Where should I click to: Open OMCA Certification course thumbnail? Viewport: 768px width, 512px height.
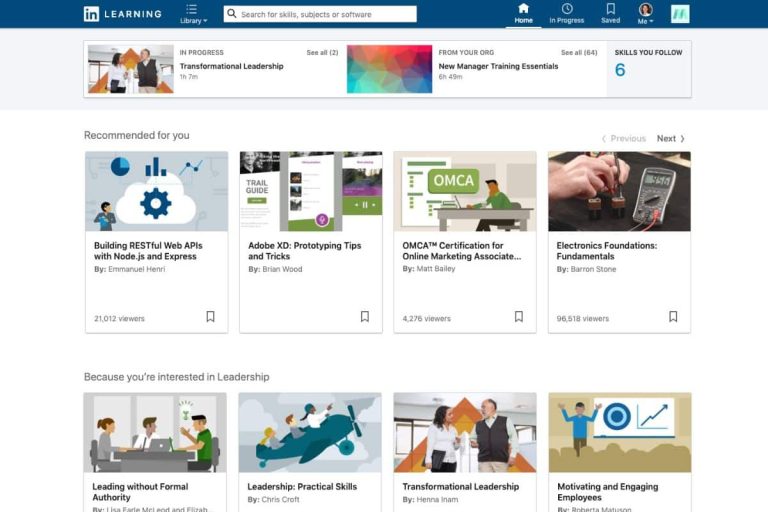pyautogui.click(x=465, y=192)
